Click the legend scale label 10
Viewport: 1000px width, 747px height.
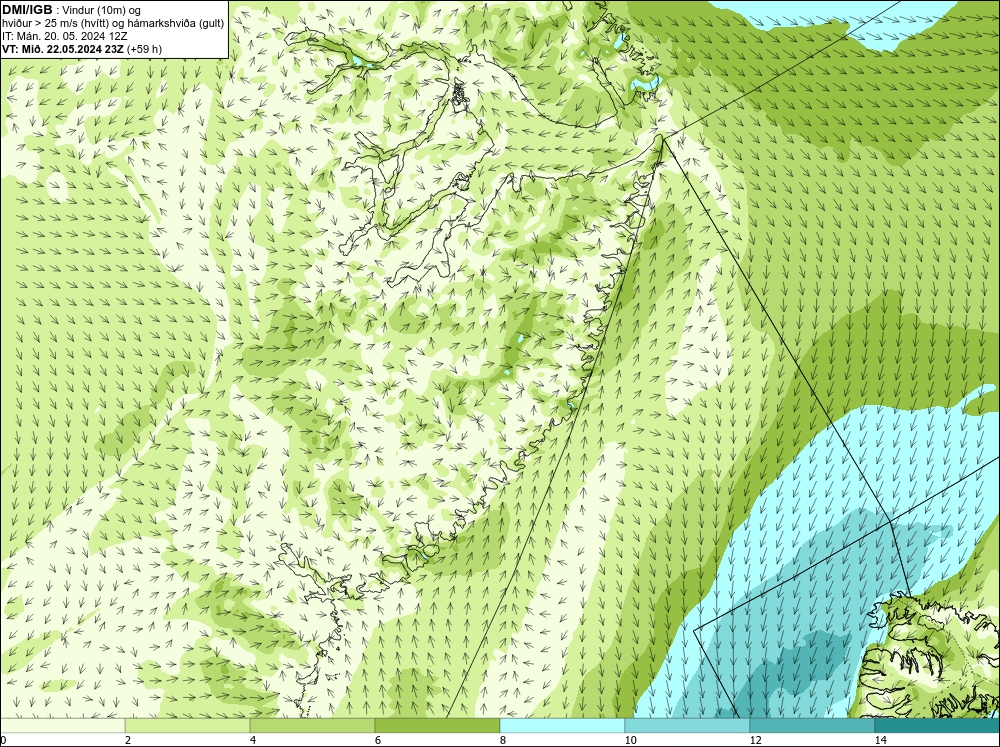click(630, 740)
